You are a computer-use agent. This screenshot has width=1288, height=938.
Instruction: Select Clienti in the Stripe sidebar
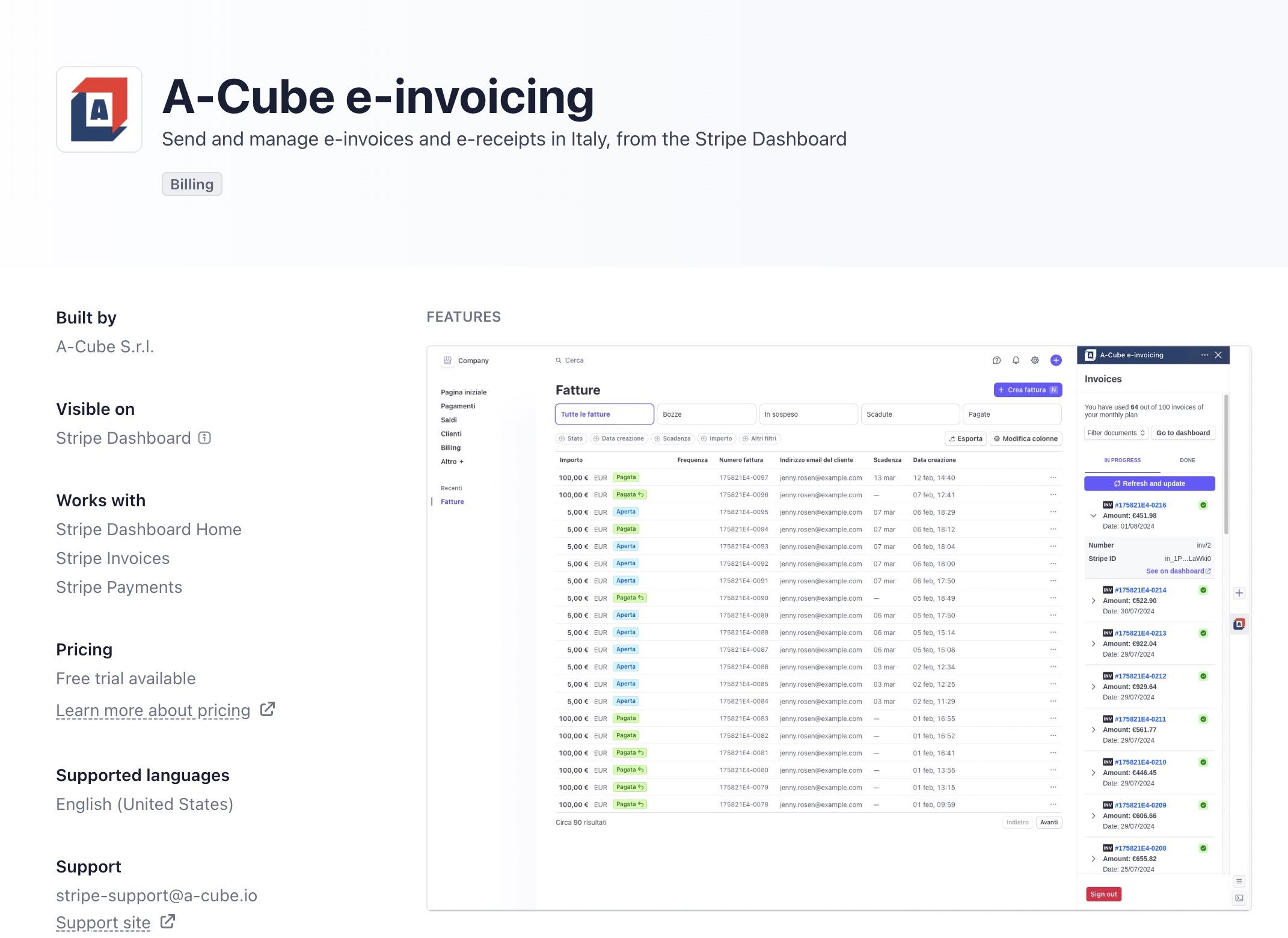(451, 434)
